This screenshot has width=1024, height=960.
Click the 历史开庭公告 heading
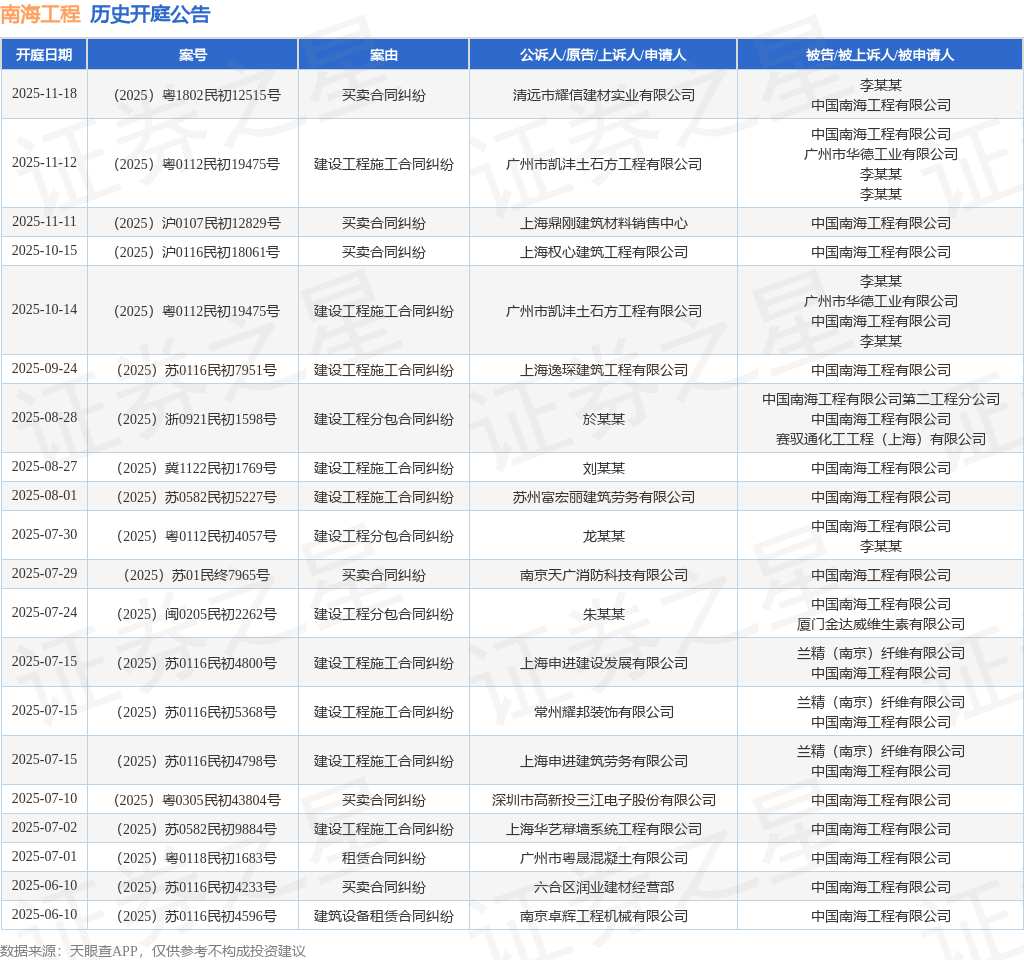coord(150,14)
